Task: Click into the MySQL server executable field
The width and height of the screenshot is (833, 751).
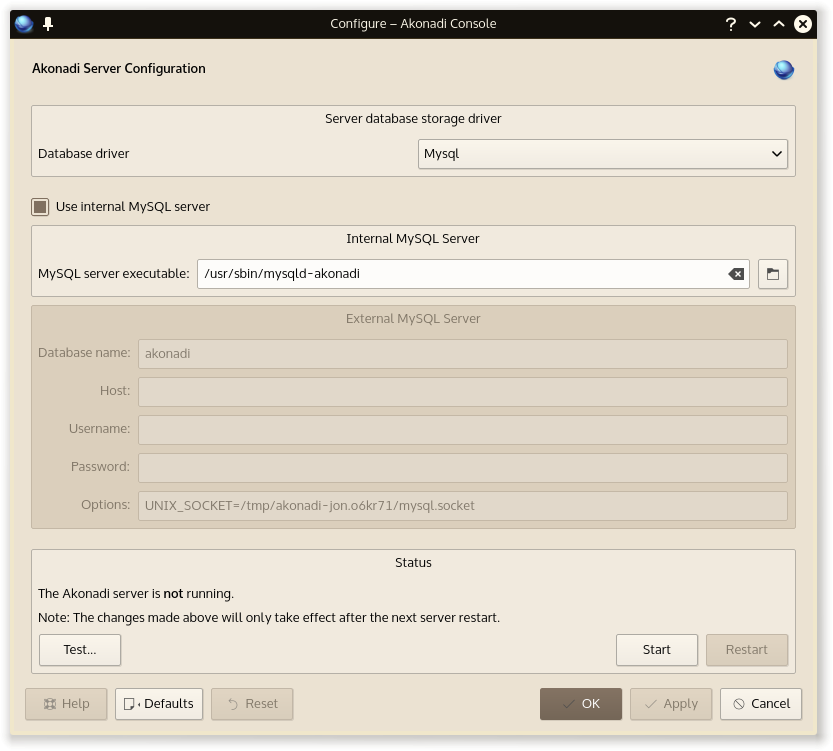Action: pyautogui.click(x=460, y=274)
